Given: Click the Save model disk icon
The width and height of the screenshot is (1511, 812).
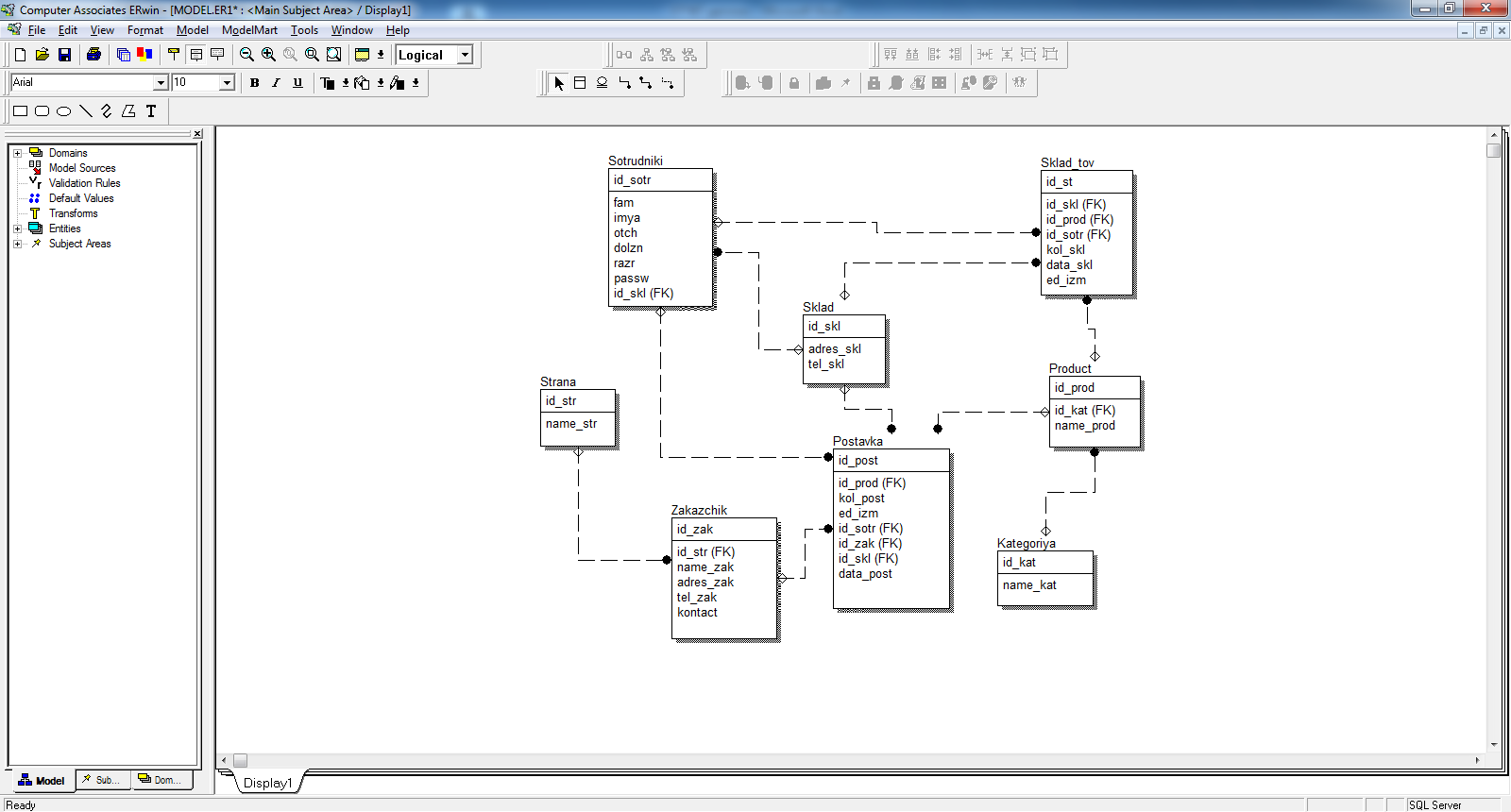Looking at the screenshot, I should [65, 55].
